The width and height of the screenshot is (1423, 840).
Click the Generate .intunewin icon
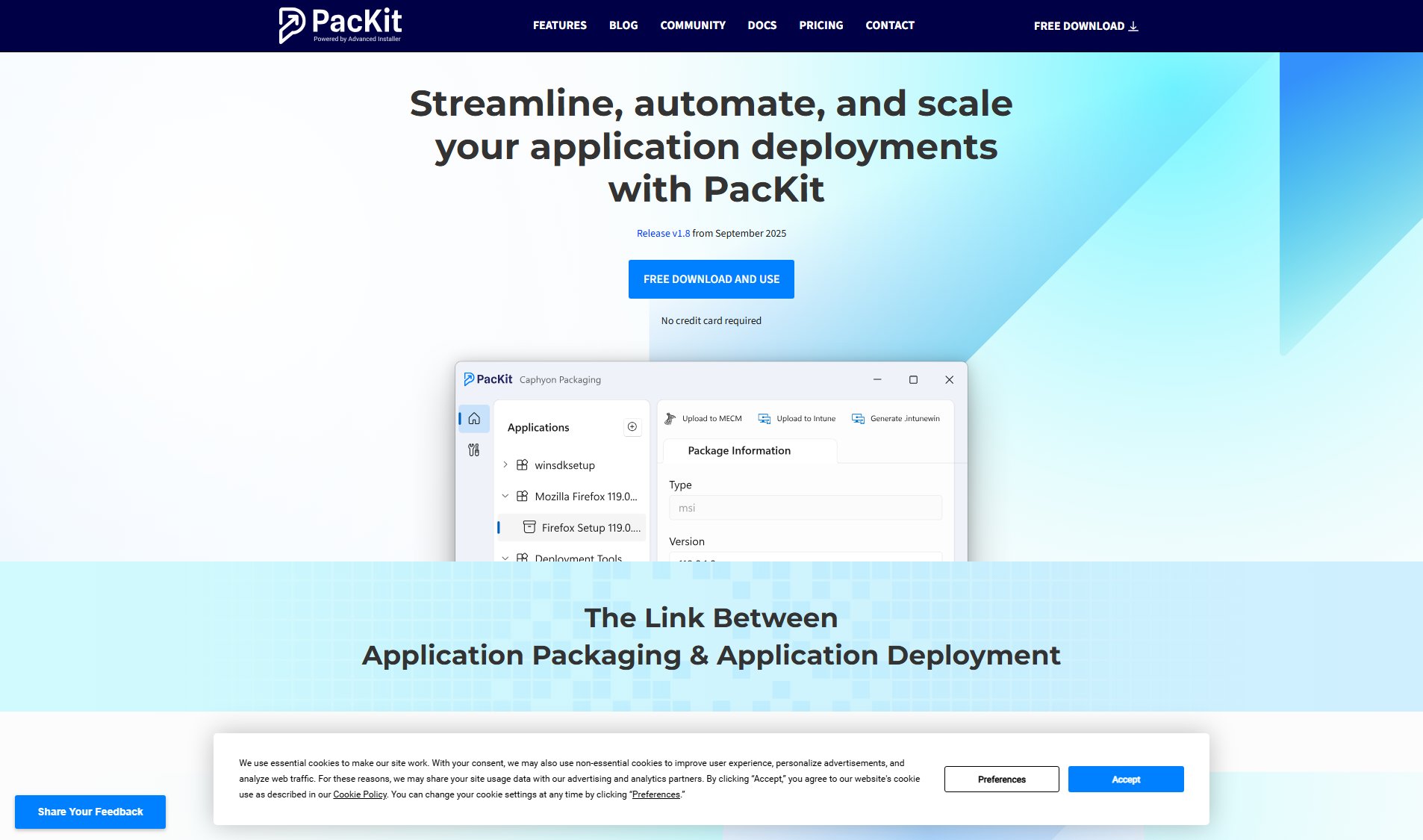tap(859, 419)
